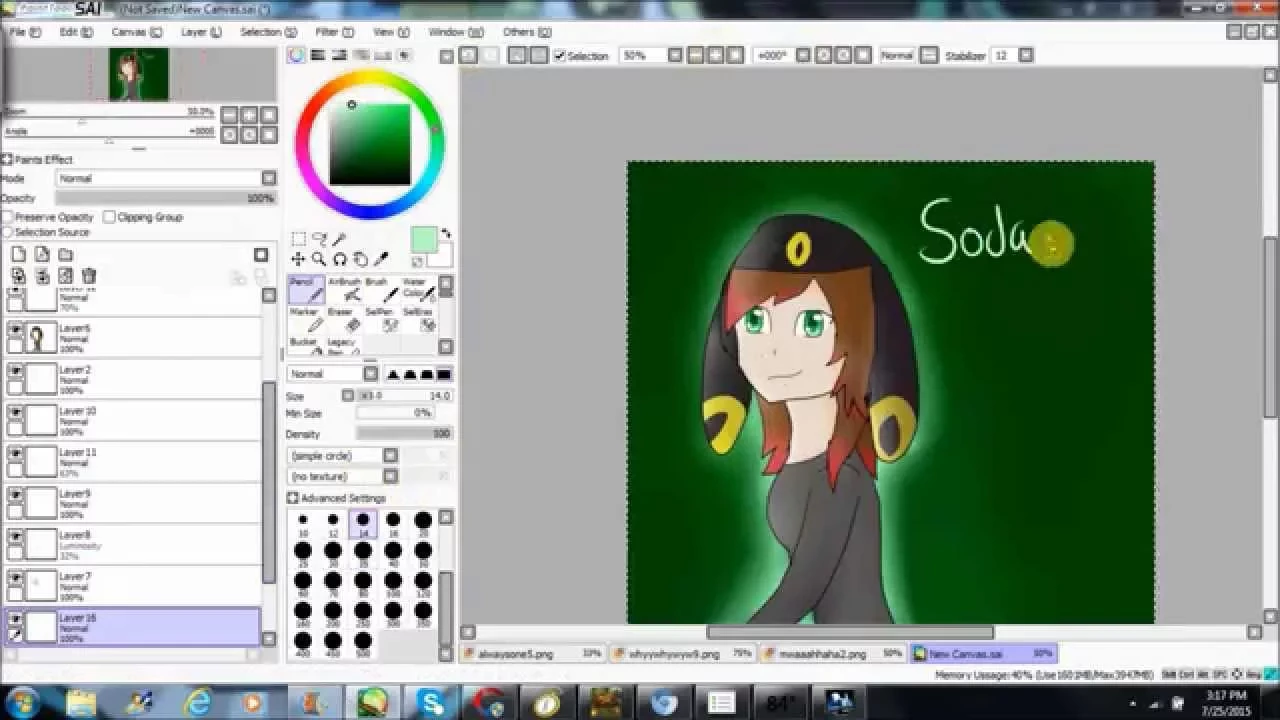Select the Bucket tool
1280x720 pixels.
pos(306,346)
